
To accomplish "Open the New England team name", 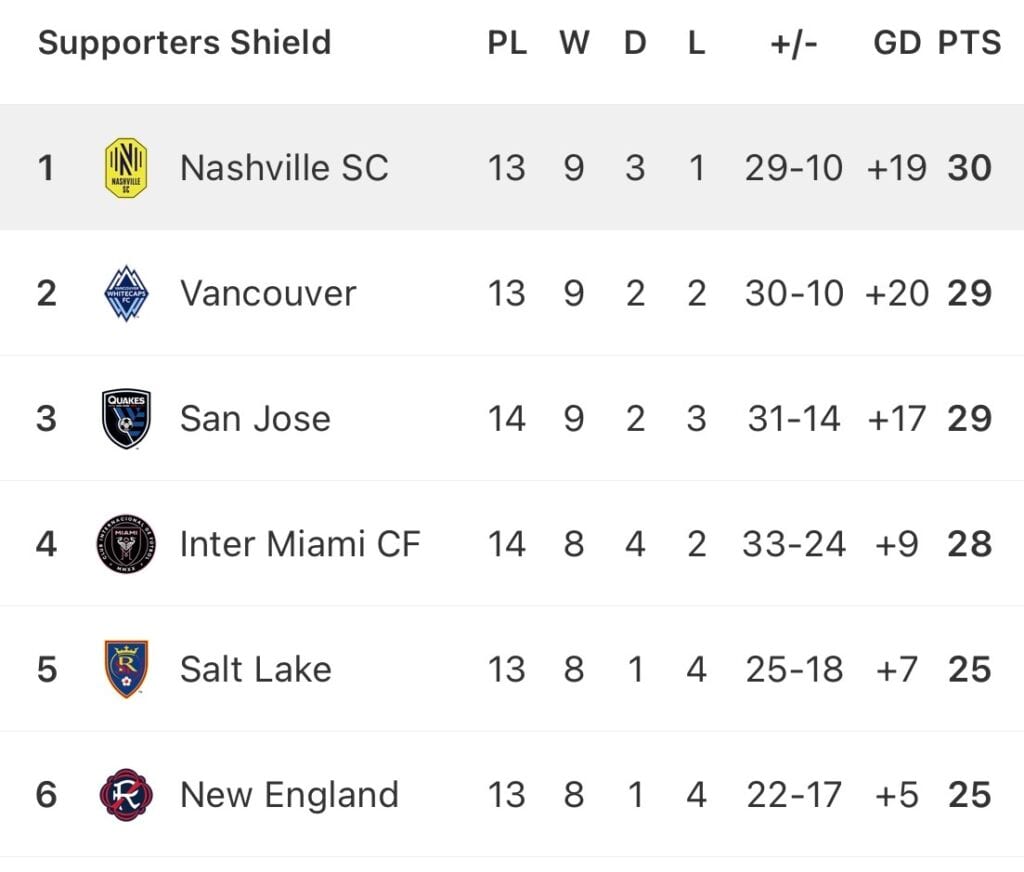I will coord(289,795).
